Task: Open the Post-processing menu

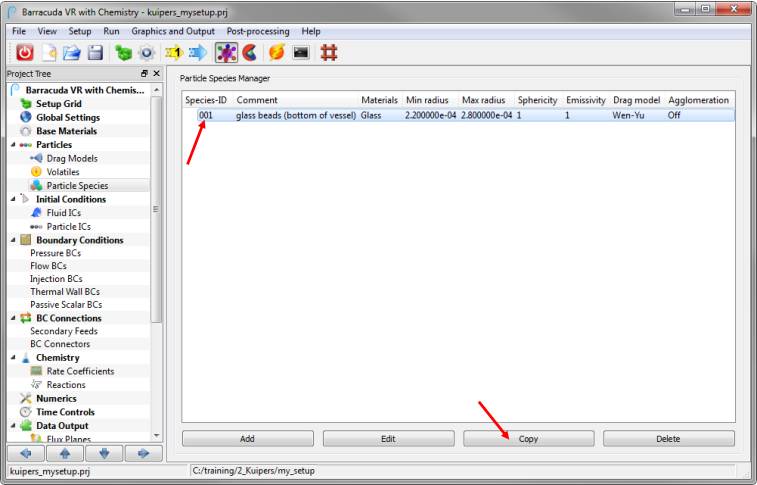Action: [x=258, y=31]
